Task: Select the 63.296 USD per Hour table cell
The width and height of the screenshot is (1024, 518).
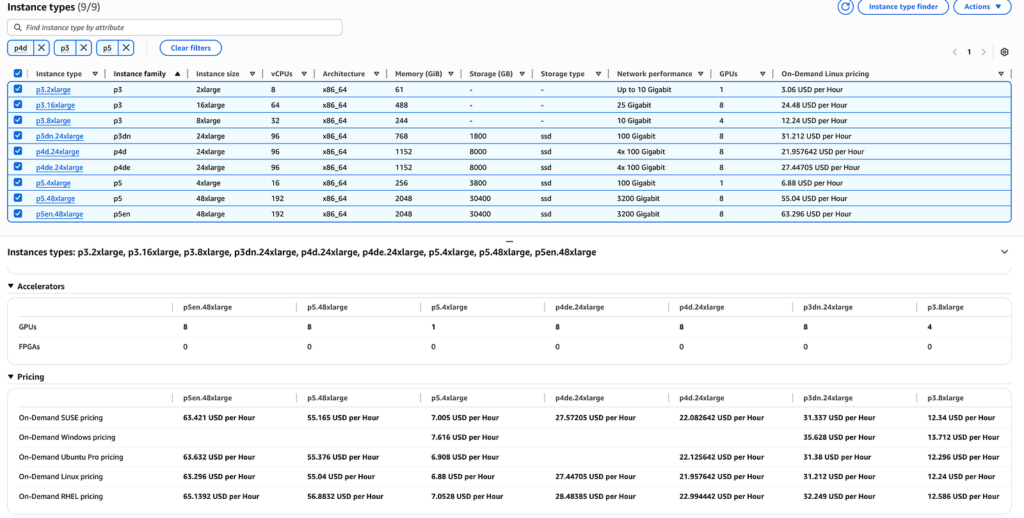Action: click(816, 214)
